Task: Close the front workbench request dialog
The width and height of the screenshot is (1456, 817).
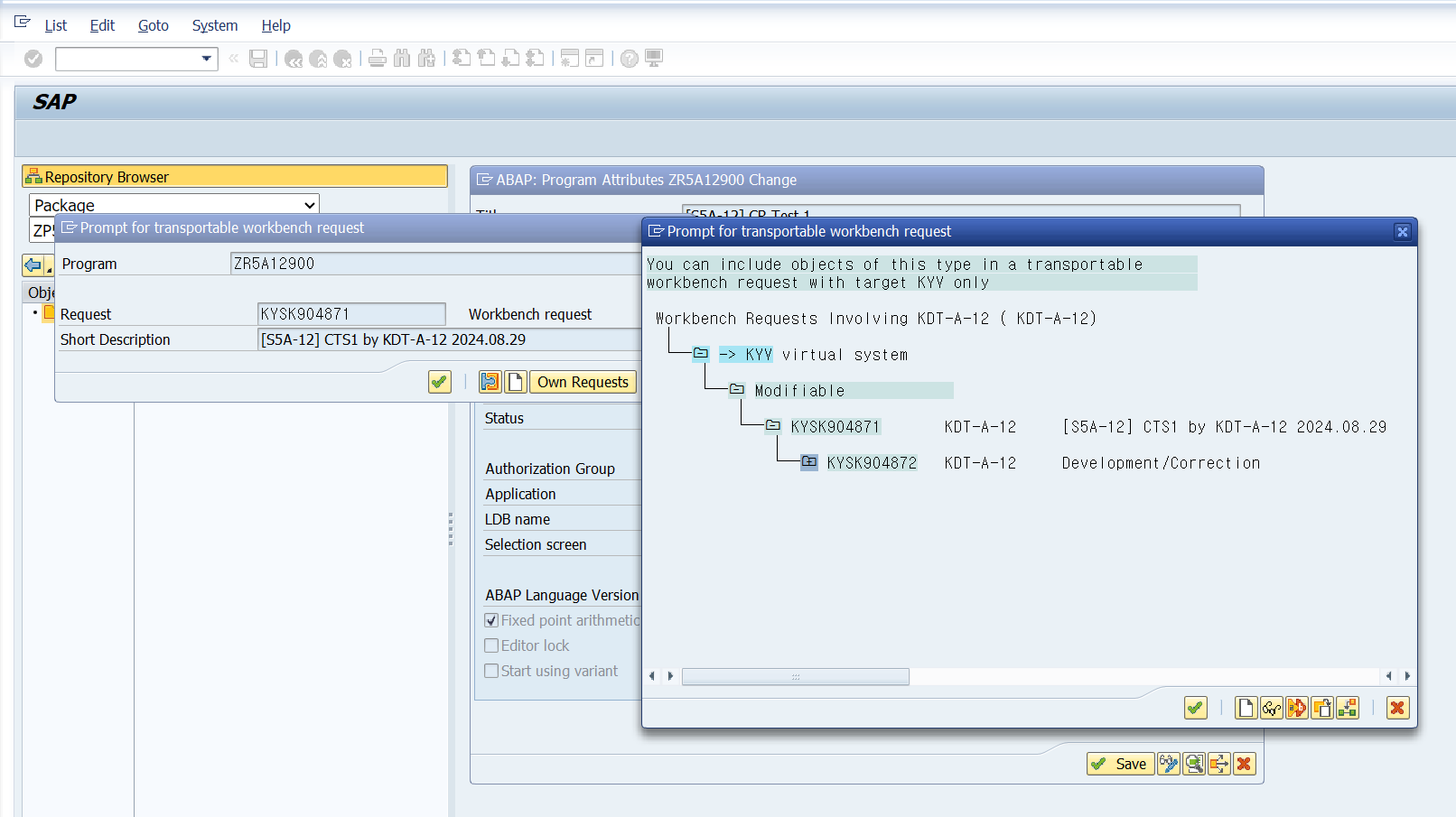Action: coord(1403,232)
